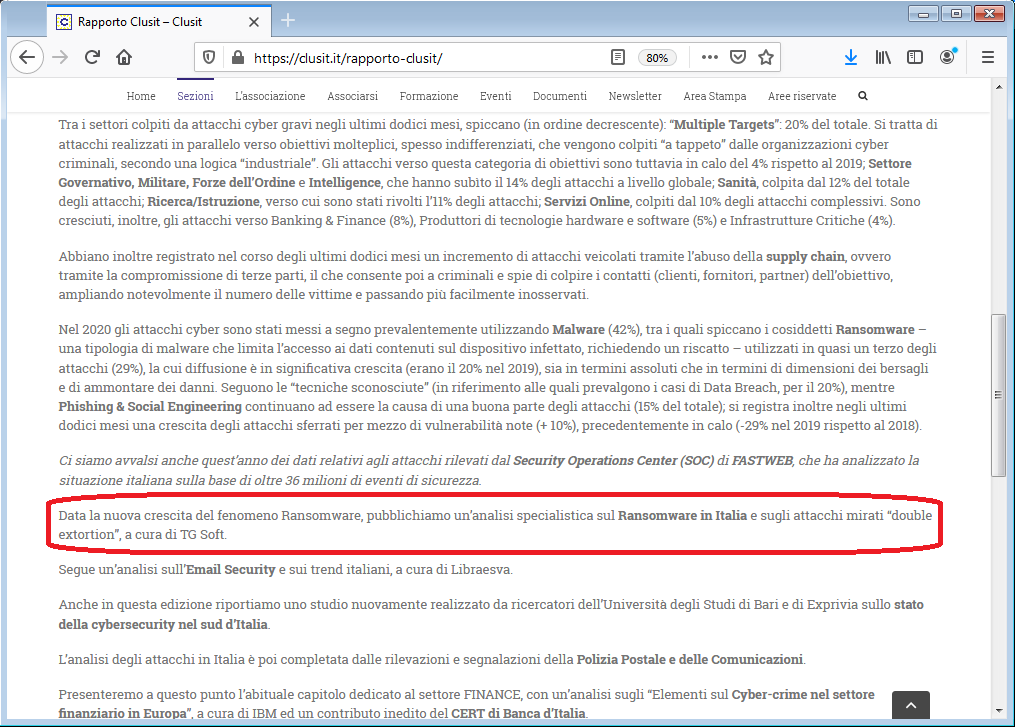This screenshot has width=1015, height=727.
Task: Click the bold text 'Email Security'
Action: point(230,570)
